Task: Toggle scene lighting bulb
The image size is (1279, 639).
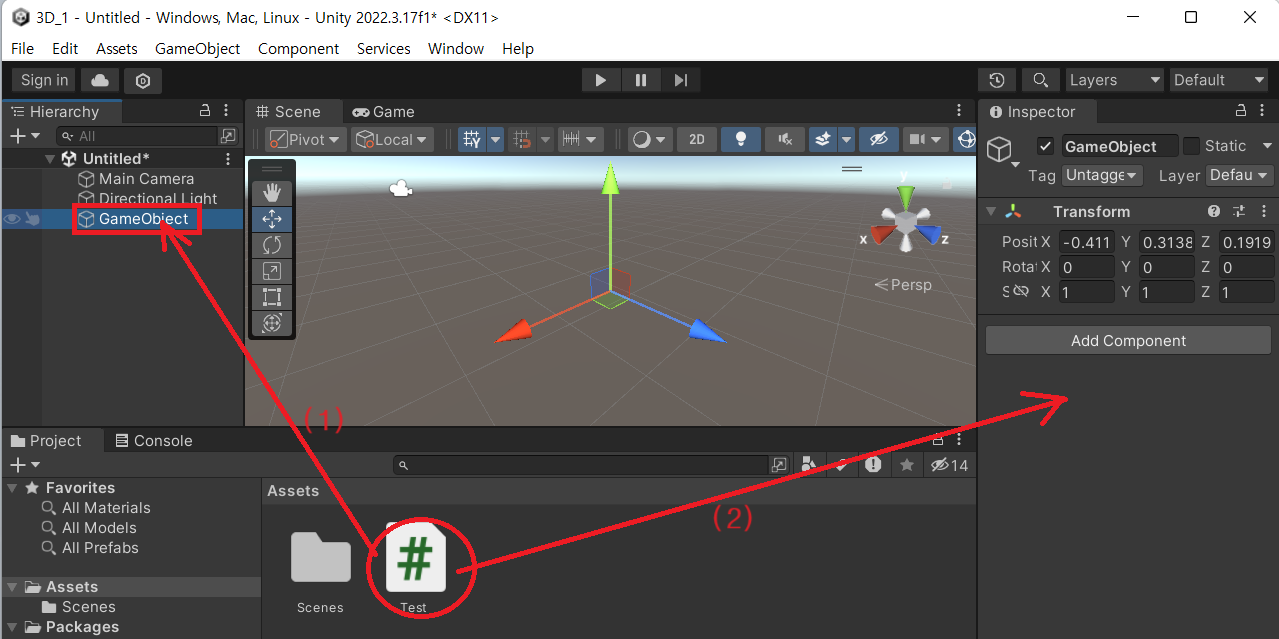Action: (741, 140)
